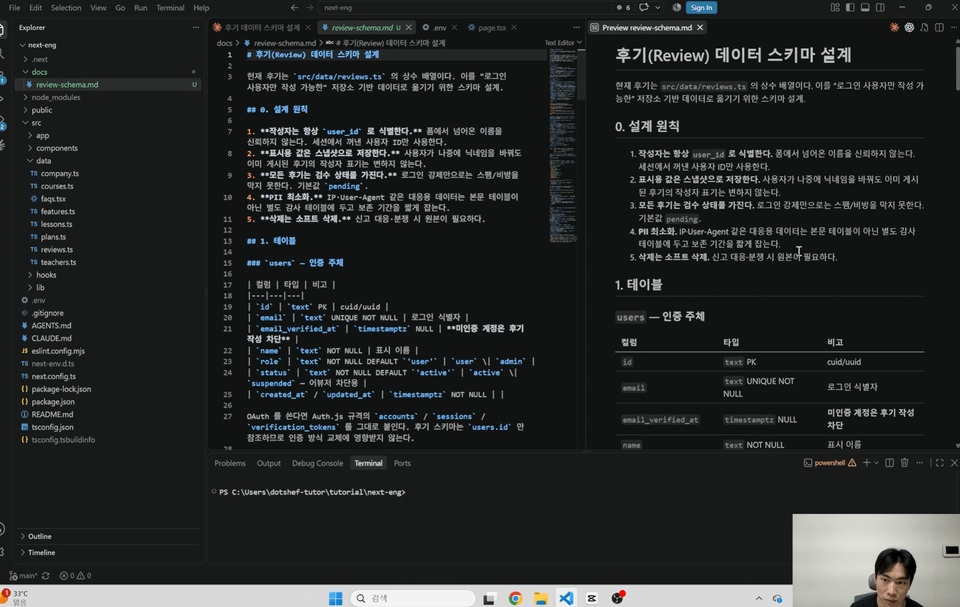
Task: Add a new terminal with plus icon
Action: point(866,463)
